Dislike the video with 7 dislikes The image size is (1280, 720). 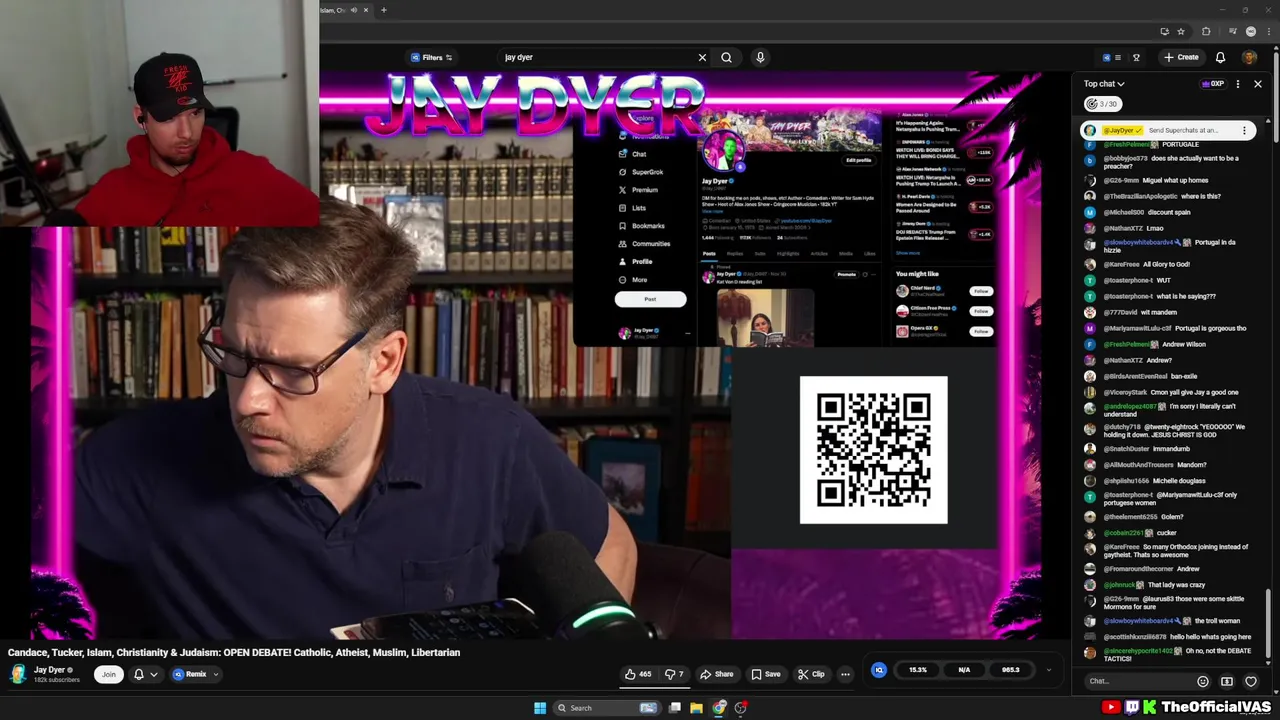pos(675,674)
